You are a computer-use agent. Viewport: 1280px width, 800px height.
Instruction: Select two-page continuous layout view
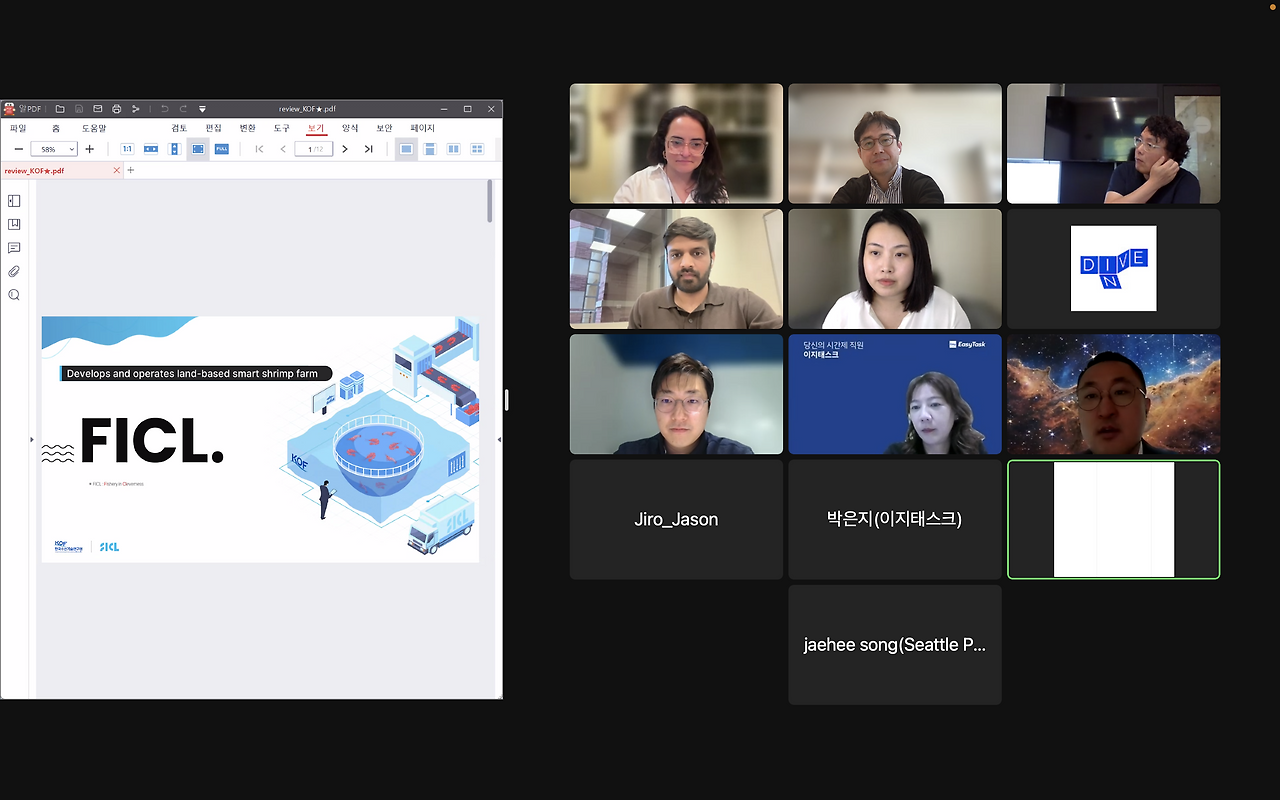(477, 149)
